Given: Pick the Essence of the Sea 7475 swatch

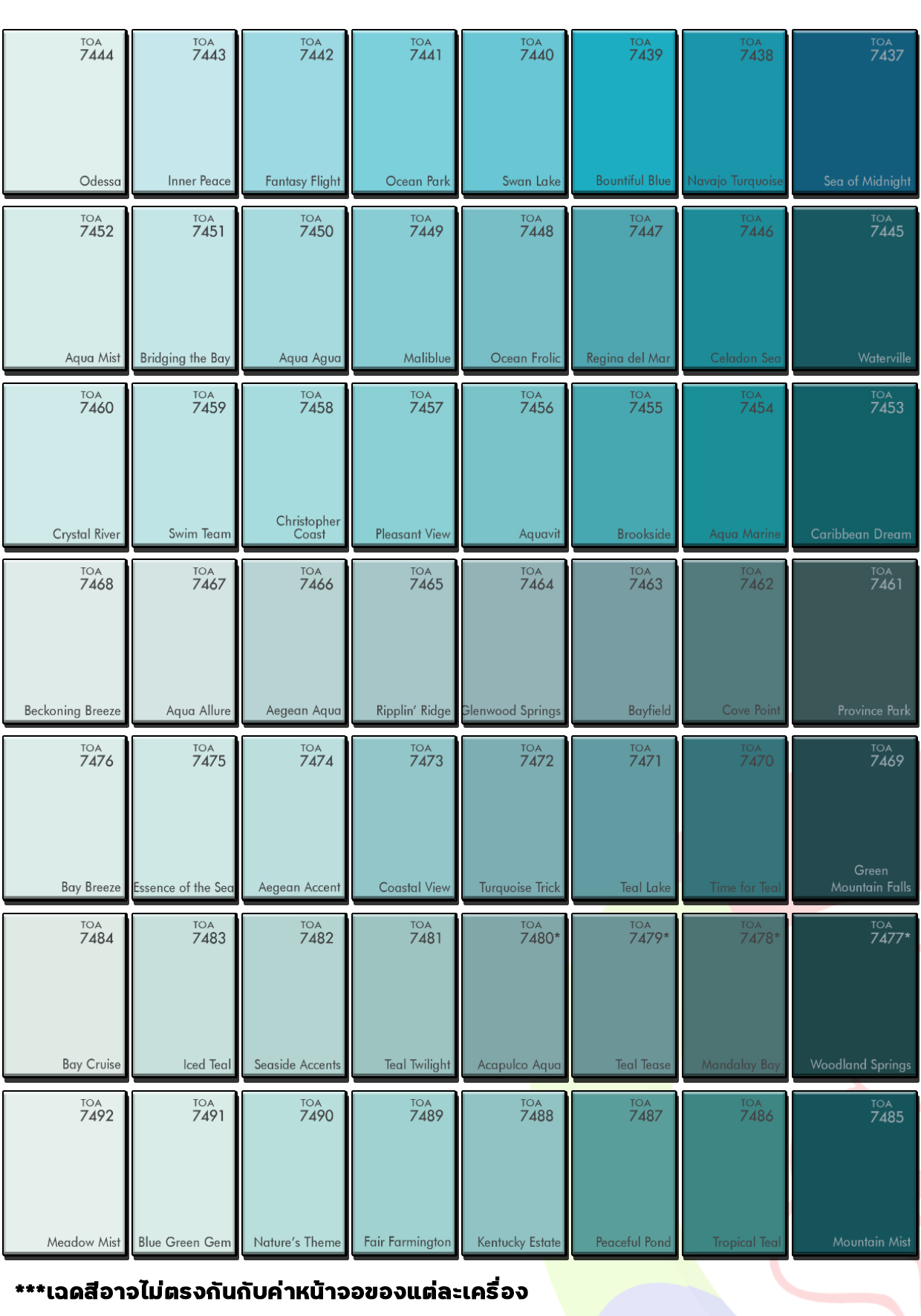Looking at the screenshot, I should pos(184,819).
